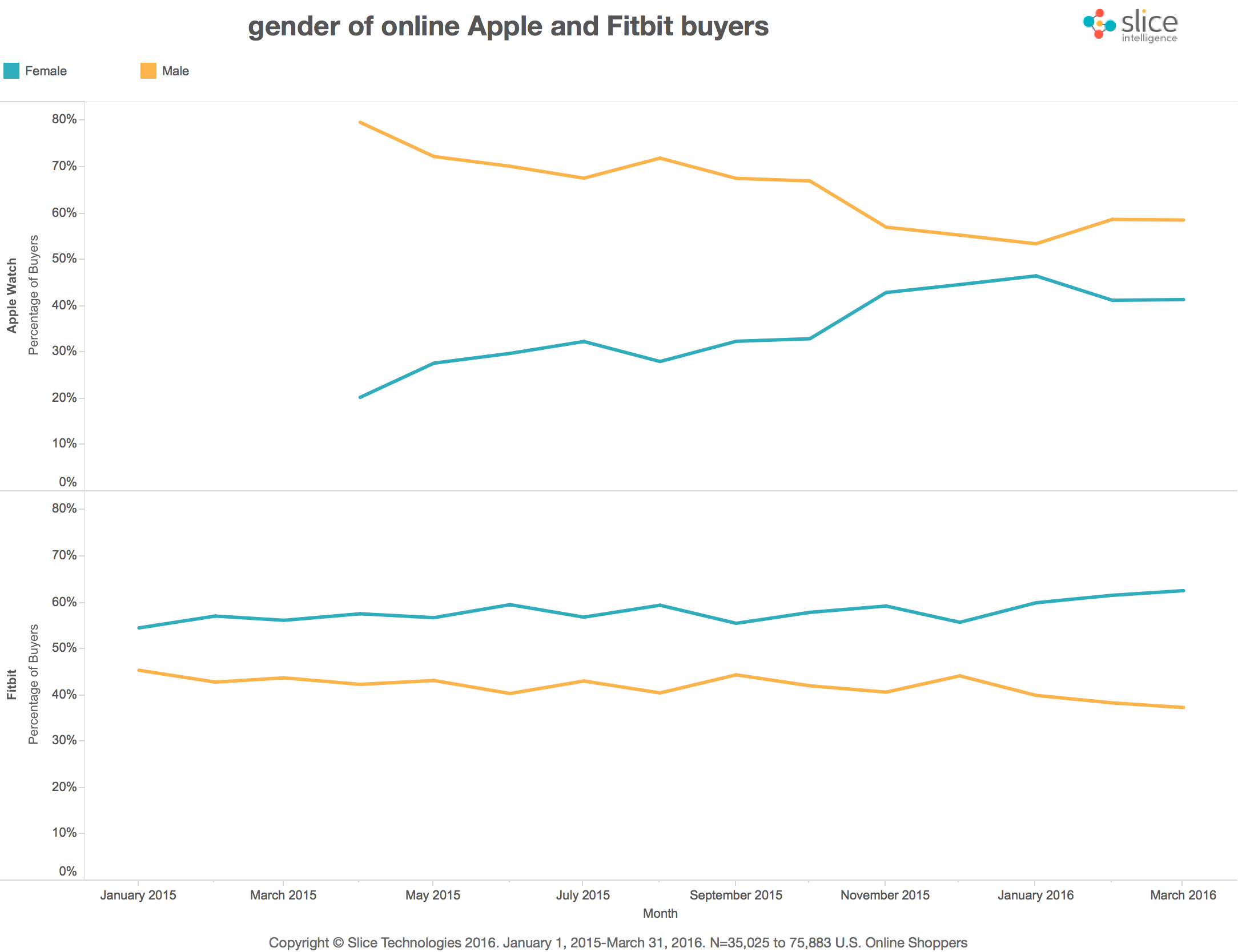Click the Fitbit panel label
1238x952 pixels.
coord(12,684)
